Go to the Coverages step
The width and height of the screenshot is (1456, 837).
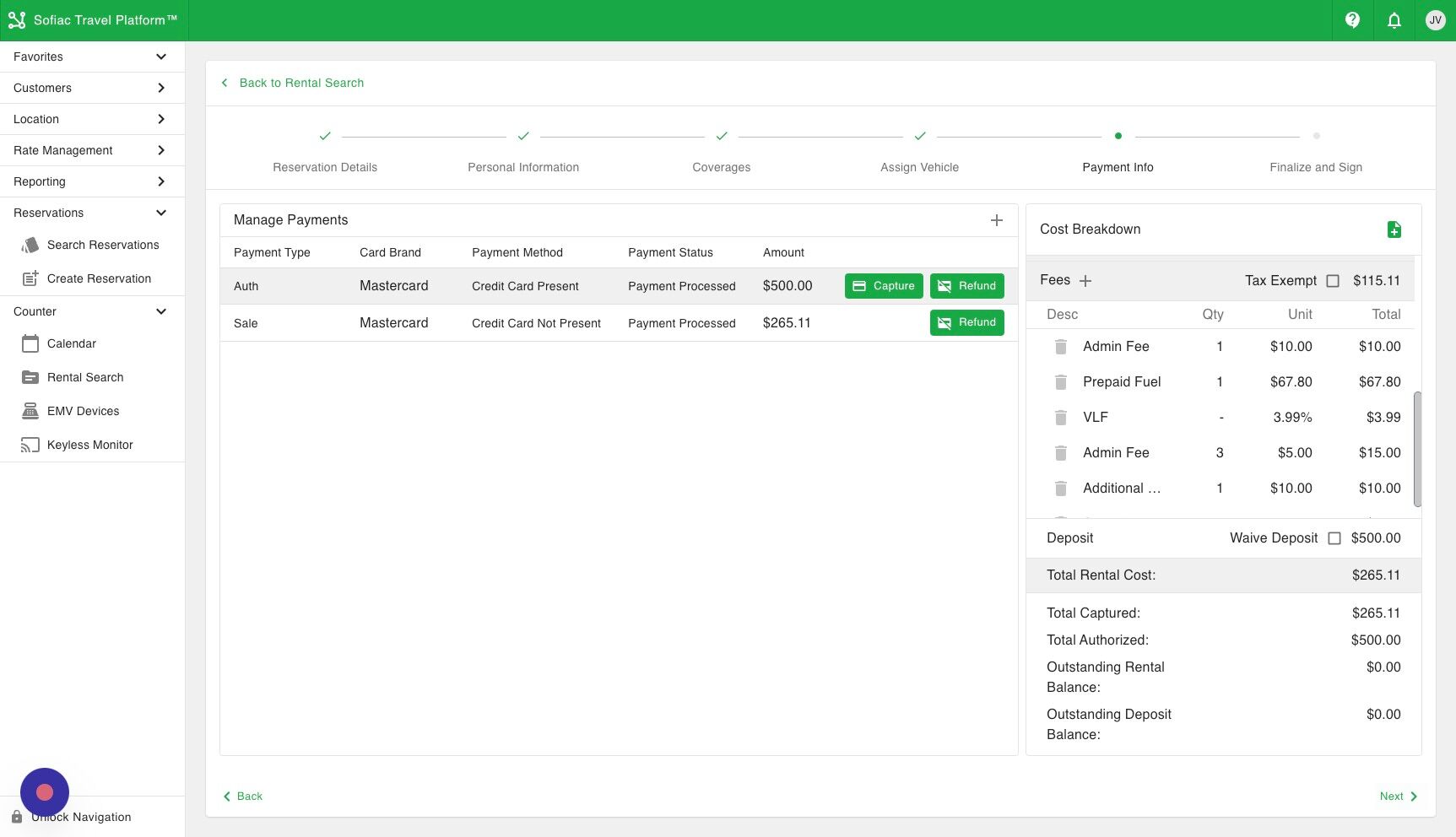[721, 167]
